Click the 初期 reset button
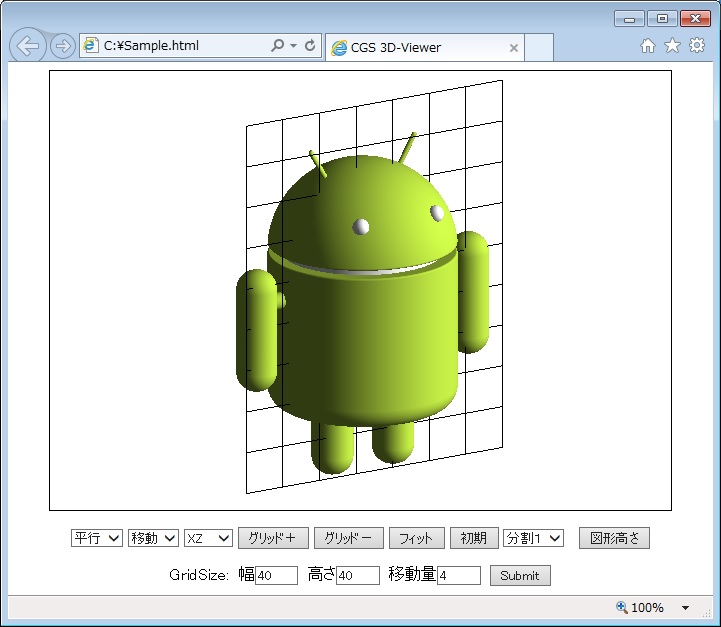 [x=474, y=538]
